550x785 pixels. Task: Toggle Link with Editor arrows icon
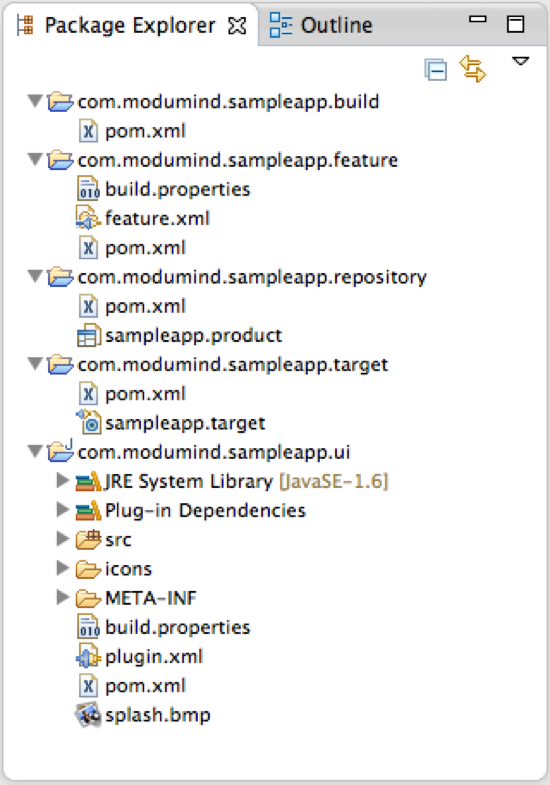[472, 69]
